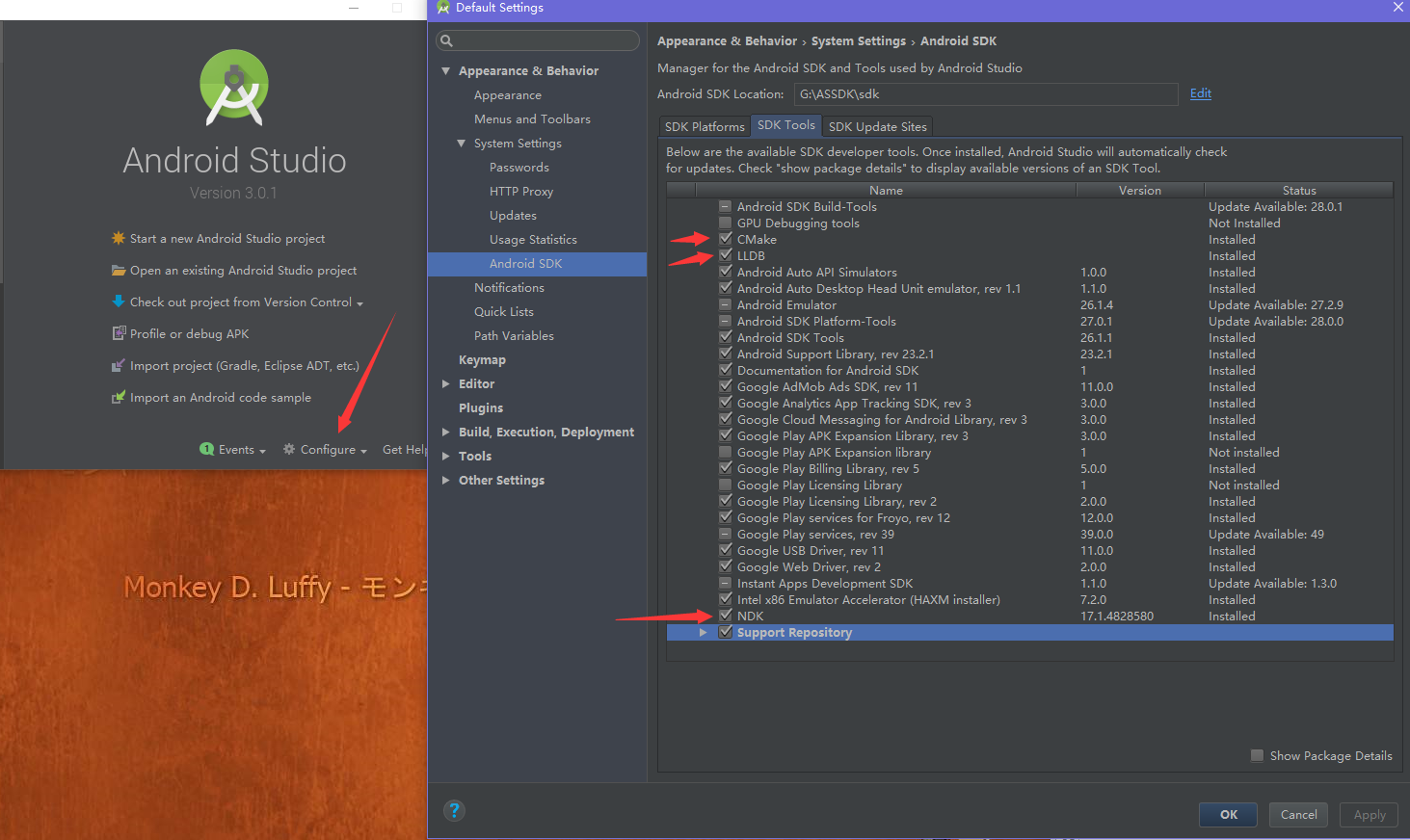Click the green Events notification badge

(206, 449)
